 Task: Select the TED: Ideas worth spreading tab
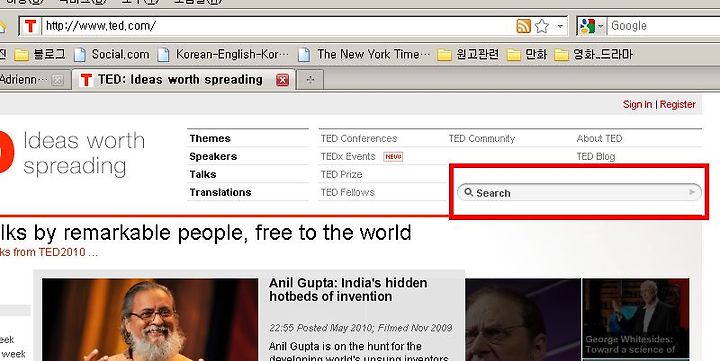[x=184, y=80]
